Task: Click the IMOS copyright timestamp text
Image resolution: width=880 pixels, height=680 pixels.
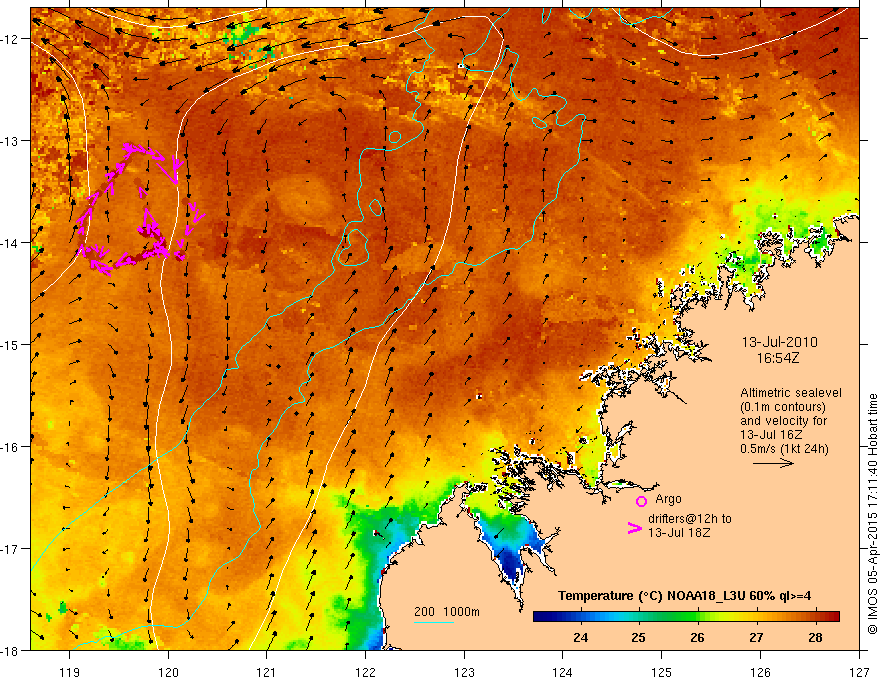Action: click(x=873, y=514)
